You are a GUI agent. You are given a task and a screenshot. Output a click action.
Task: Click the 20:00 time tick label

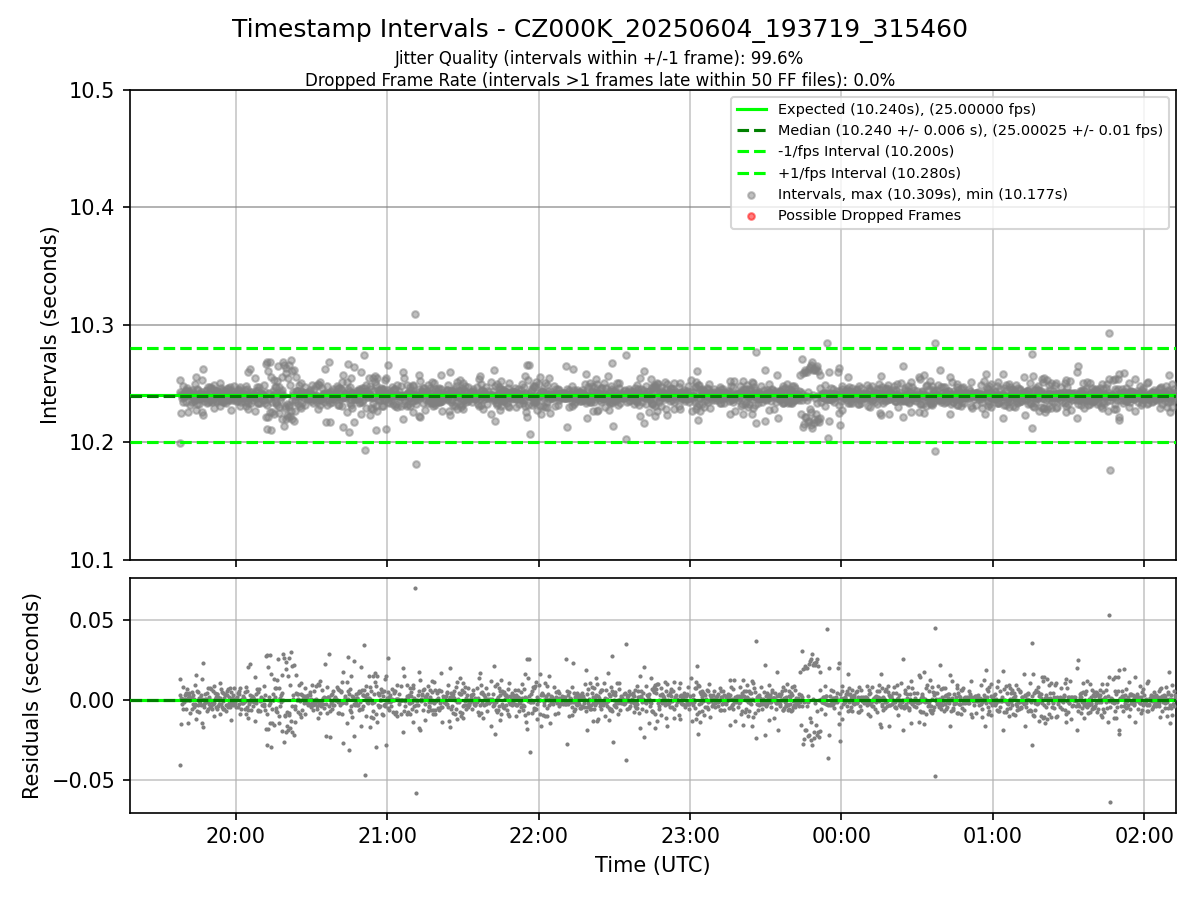pos(236,834)
